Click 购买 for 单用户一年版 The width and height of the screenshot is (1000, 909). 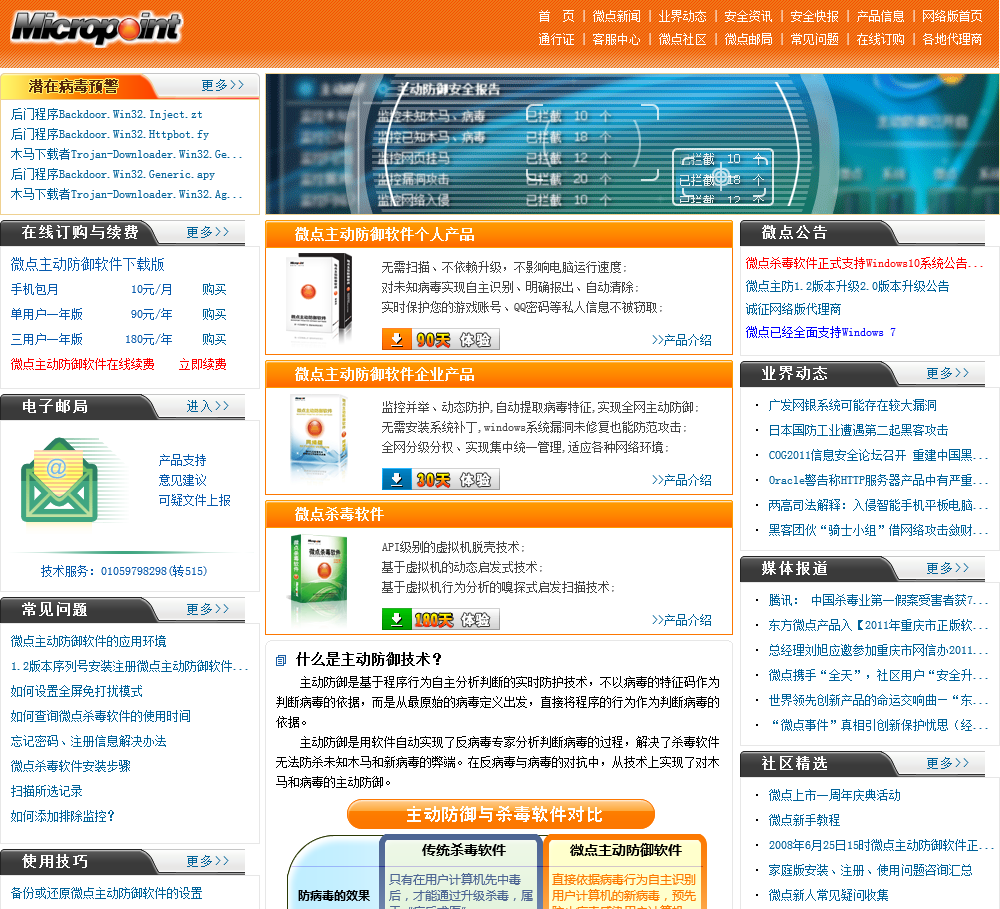(x=214, y=314)
